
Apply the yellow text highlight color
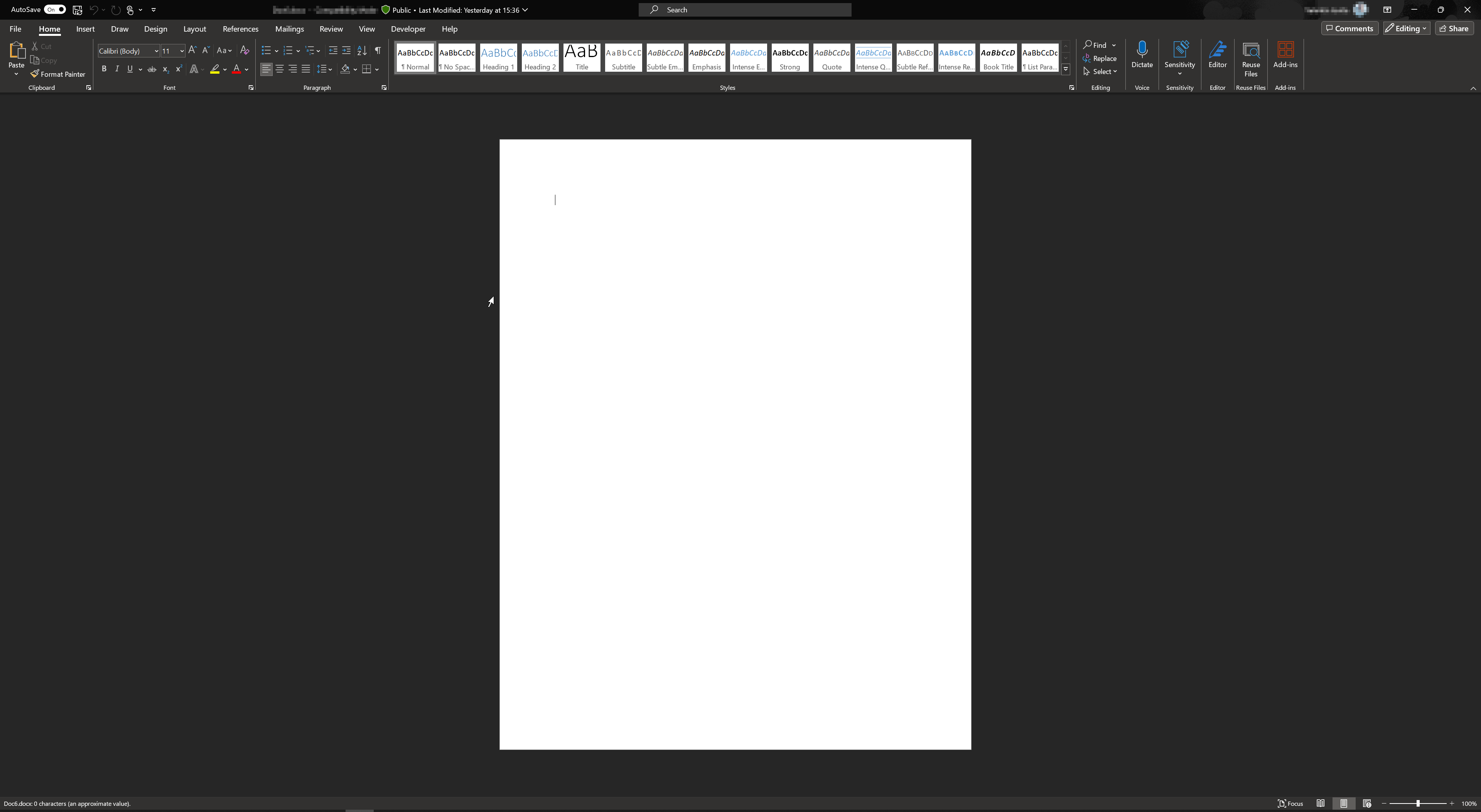coord(214,69)
